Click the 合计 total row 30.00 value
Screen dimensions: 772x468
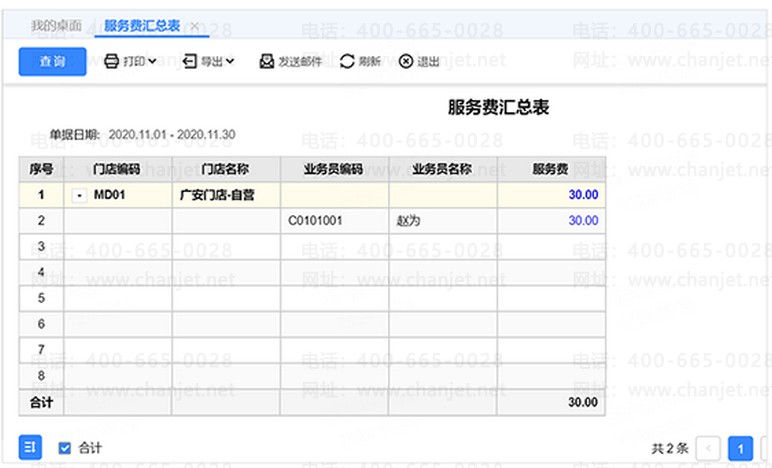(x=583, y=403)
